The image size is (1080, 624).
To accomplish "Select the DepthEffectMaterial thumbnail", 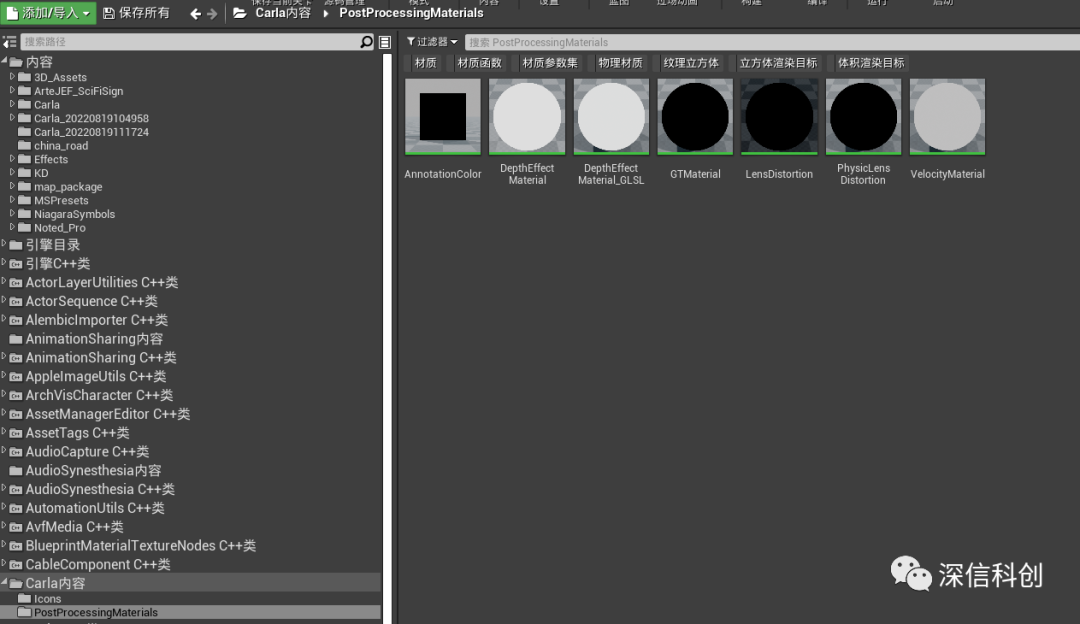I will tap(527, 116).
